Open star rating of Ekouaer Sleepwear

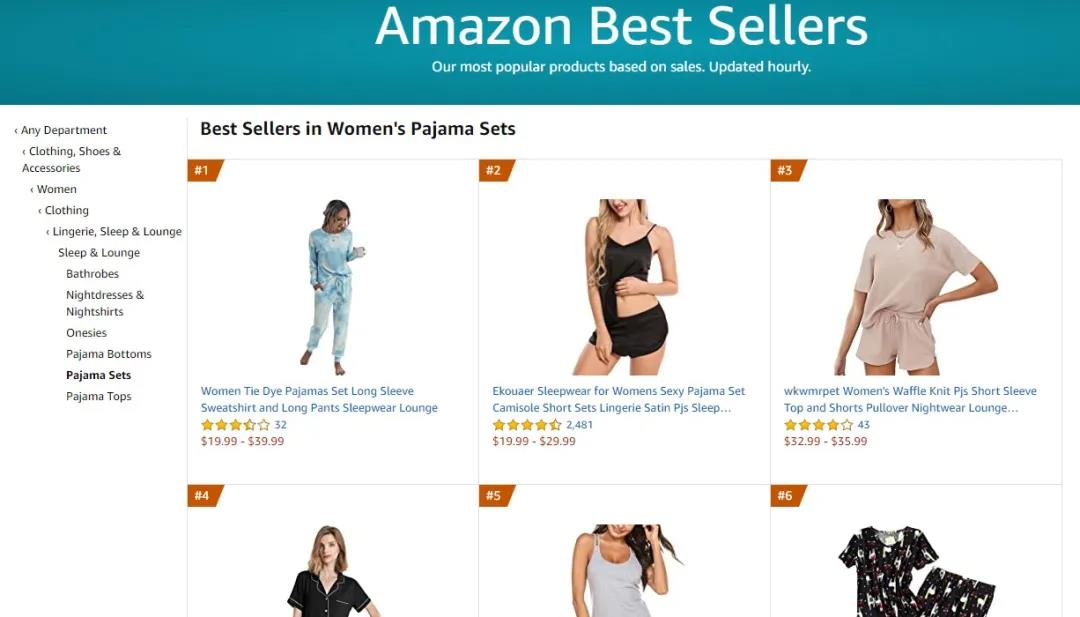[527, 425]
